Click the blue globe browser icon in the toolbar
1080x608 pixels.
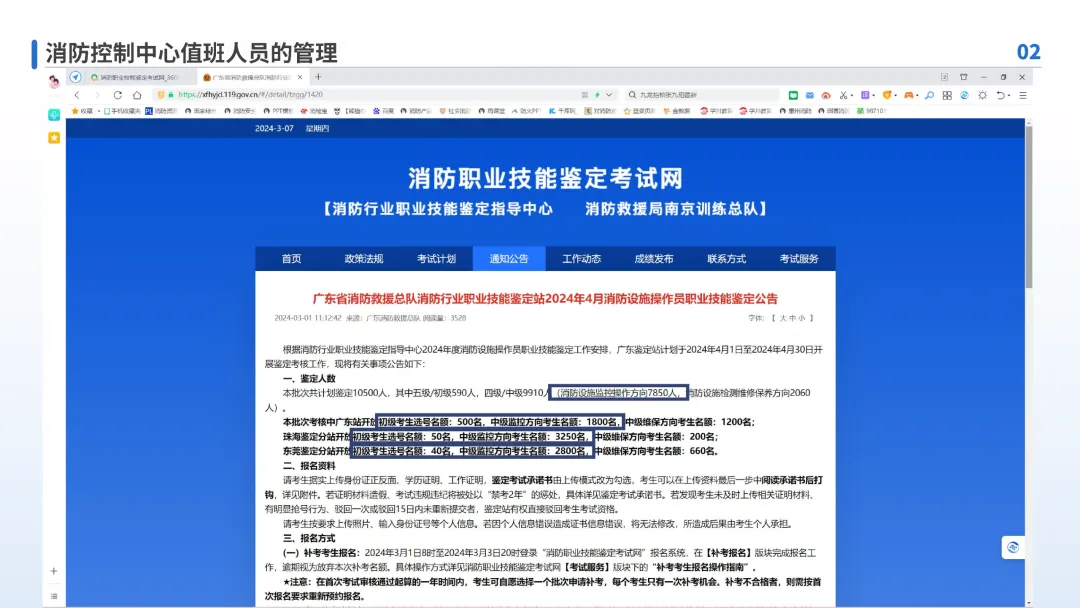coord(964,95)
